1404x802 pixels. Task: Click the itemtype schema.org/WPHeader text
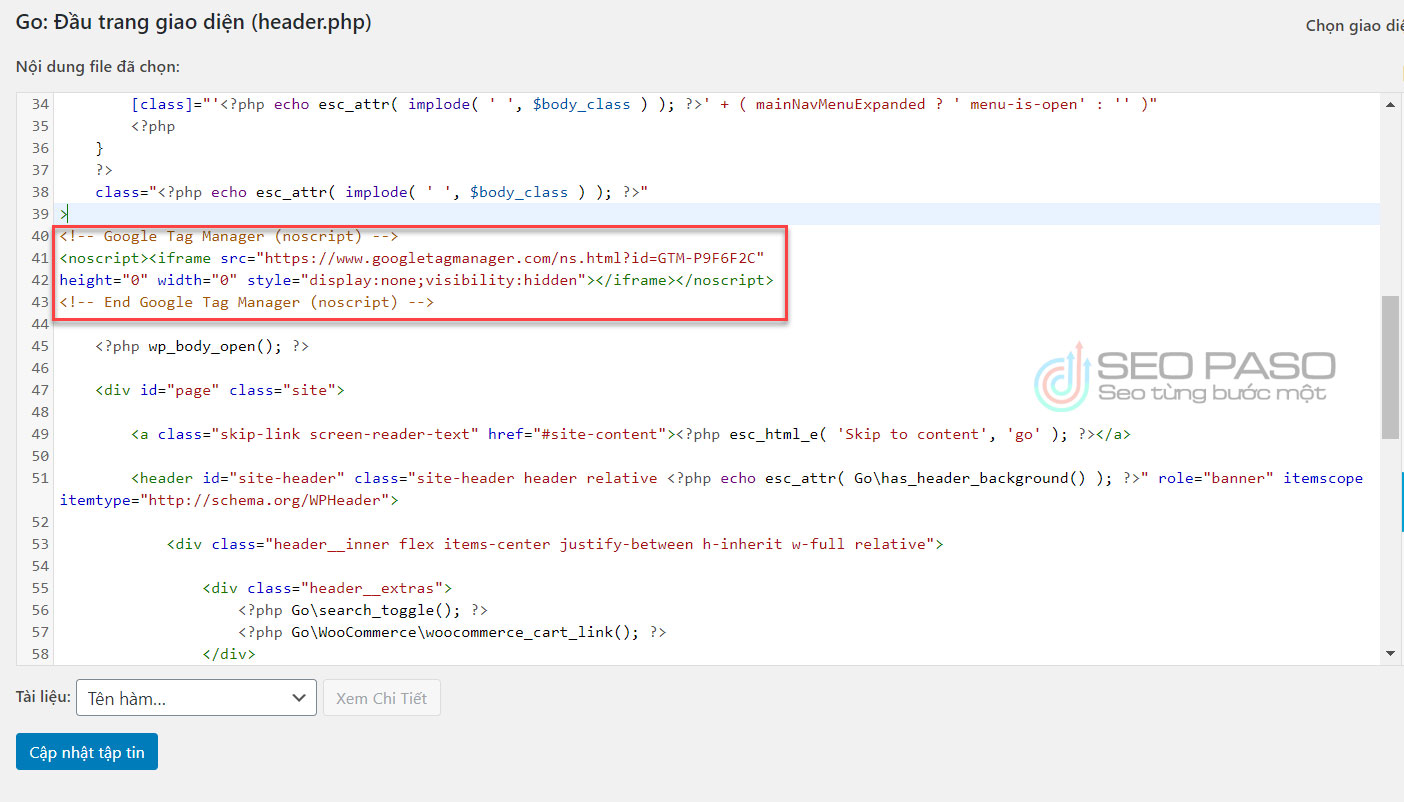229,500
